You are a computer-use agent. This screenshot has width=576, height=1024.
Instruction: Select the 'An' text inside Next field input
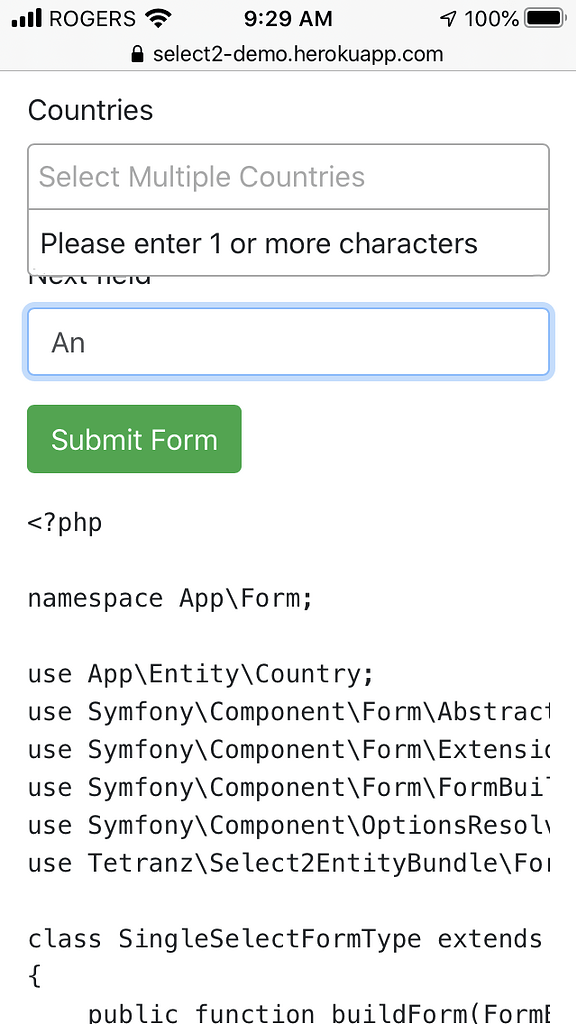click(66, 341)
